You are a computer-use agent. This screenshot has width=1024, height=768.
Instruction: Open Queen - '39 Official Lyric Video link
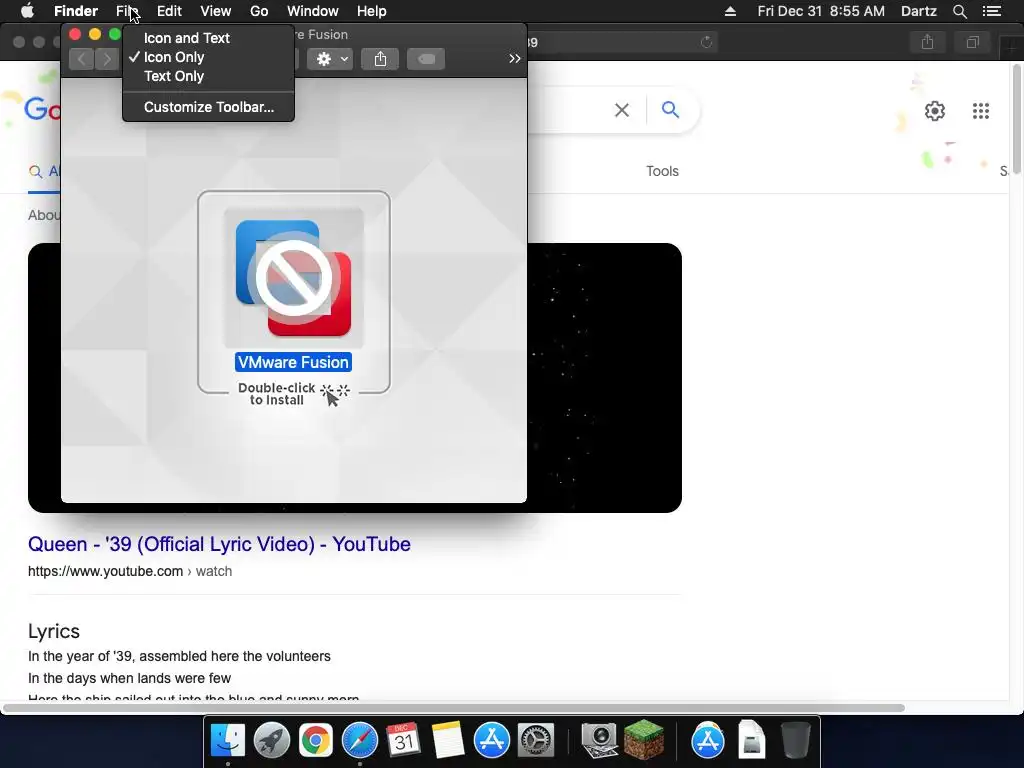(x=219, y=544)
